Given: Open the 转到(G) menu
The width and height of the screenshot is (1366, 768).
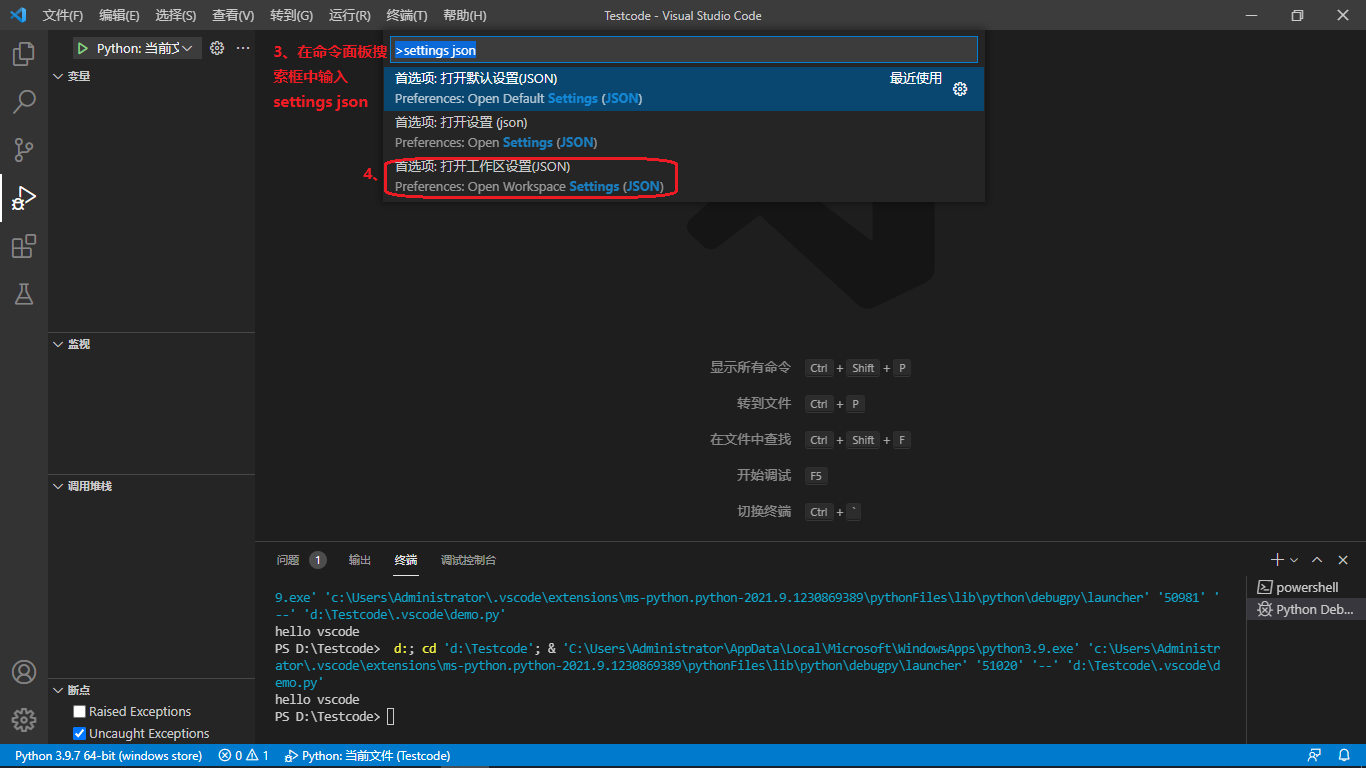Looking at the screenshot, I should 291,15.
